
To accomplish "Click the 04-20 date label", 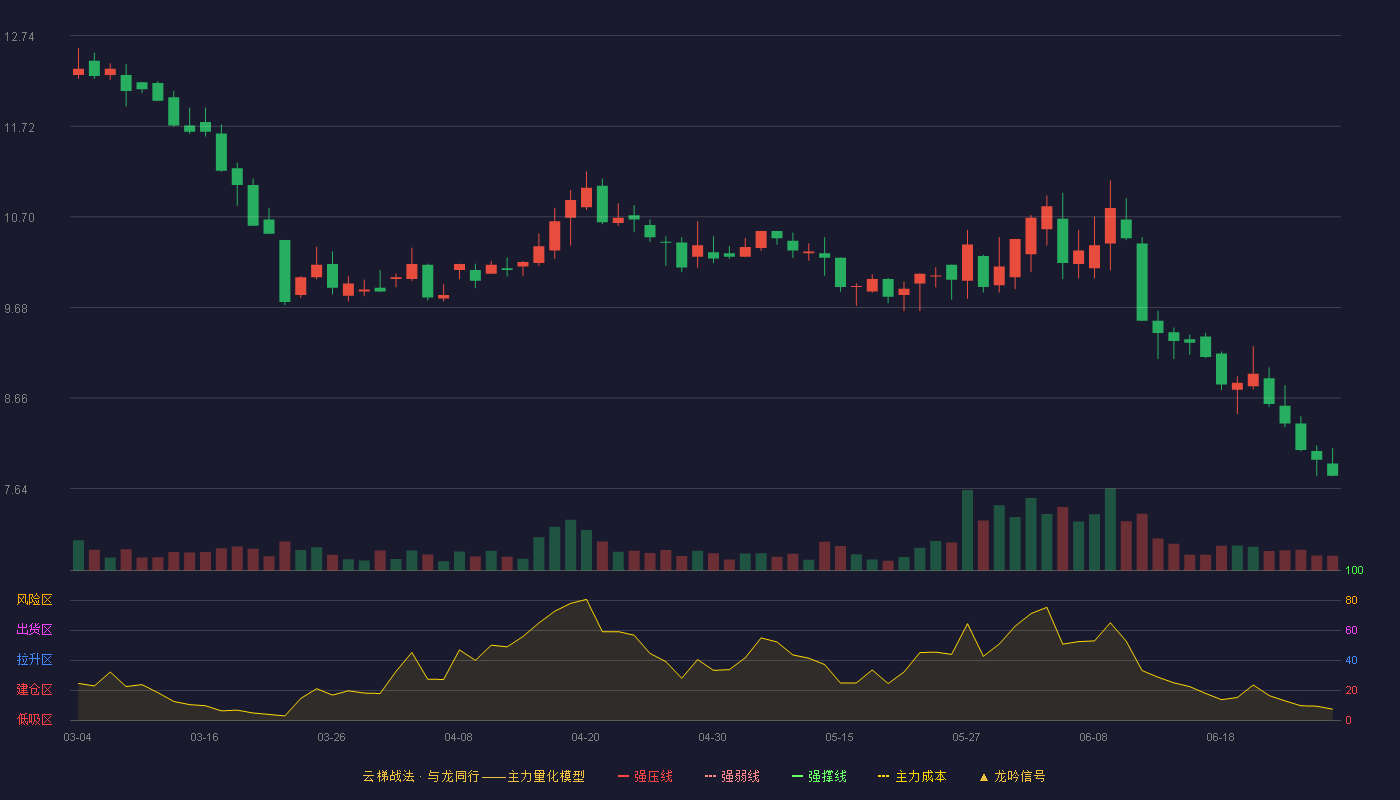I will [585, 737].
